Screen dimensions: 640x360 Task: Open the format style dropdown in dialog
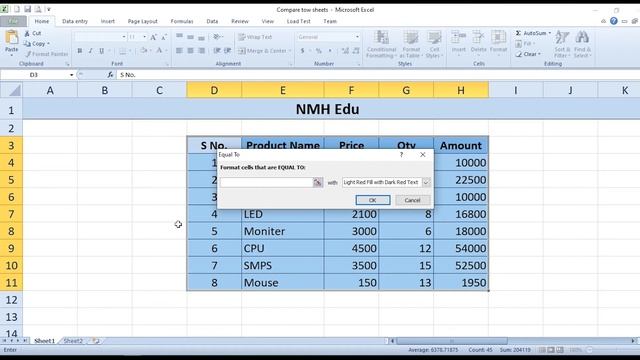click(x=426, y=182)
